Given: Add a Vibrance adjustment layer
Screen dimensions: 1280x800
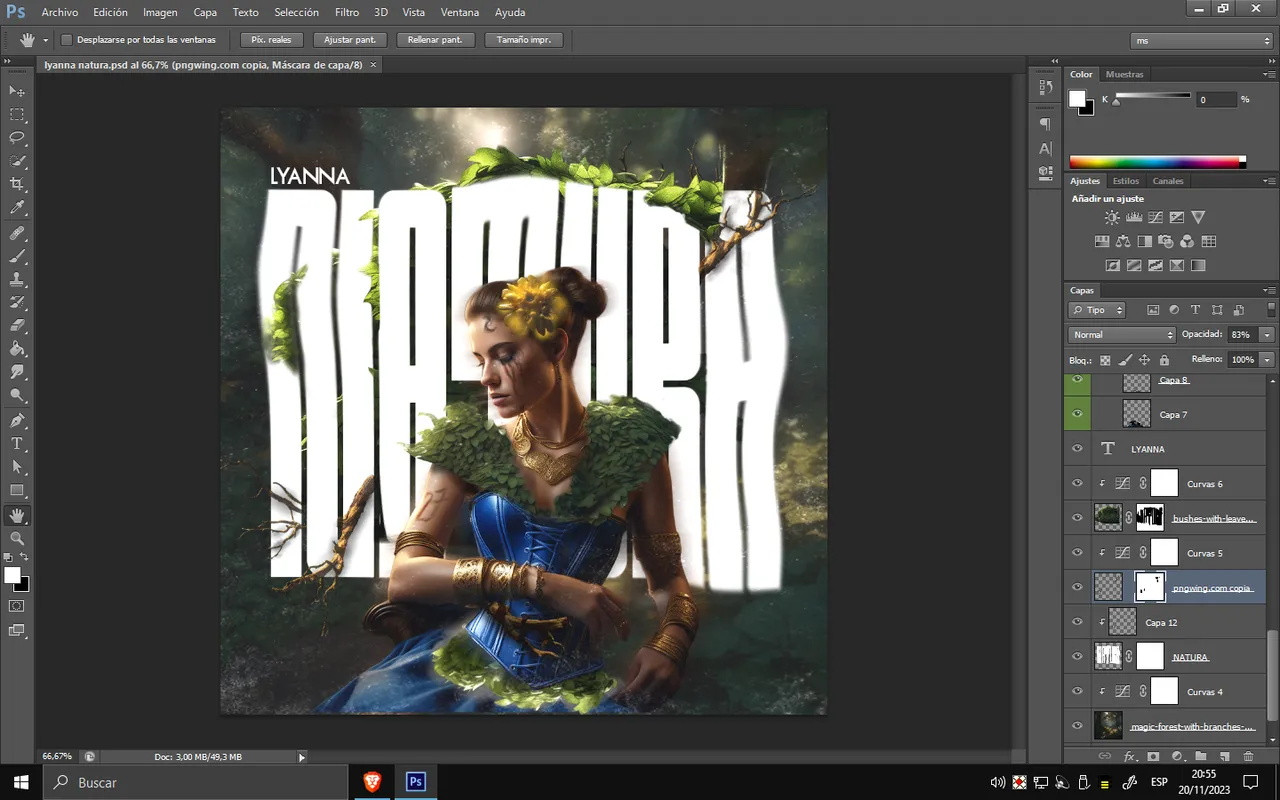Looking at the screenshot, I should pos(1198,217).
